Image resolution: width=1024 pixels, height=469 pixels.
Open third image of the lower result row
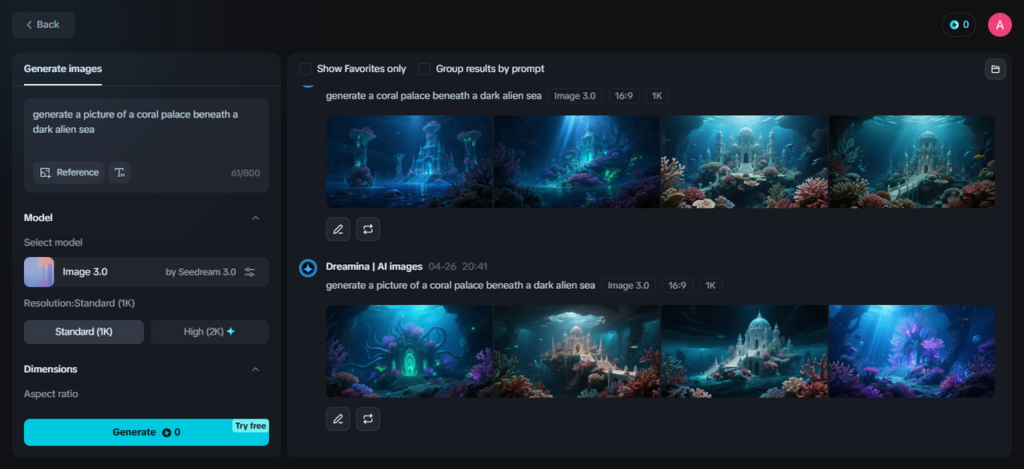tap(744, 351)
